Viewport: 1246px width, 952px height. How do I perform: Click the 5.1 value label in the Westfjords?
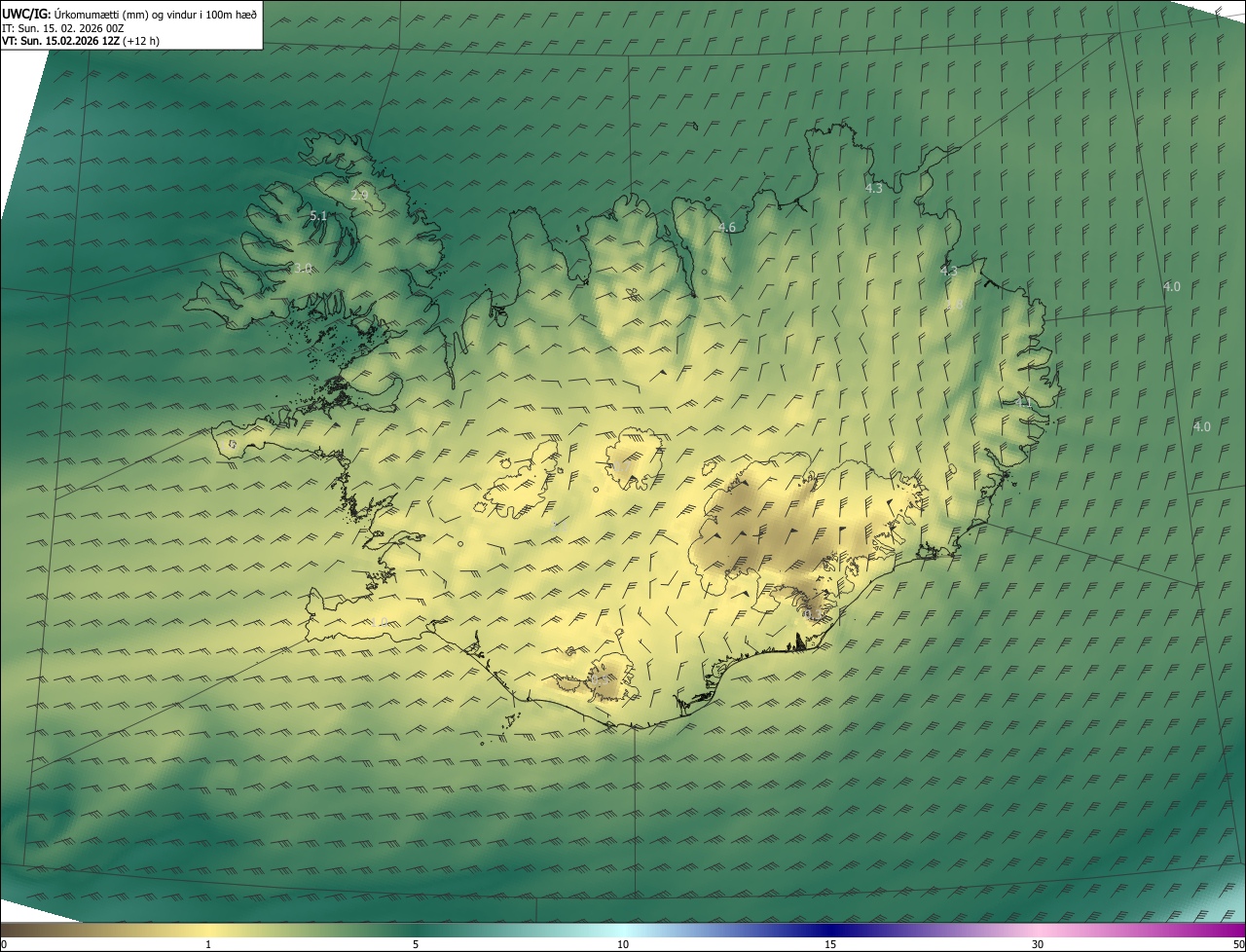(318, 215)
